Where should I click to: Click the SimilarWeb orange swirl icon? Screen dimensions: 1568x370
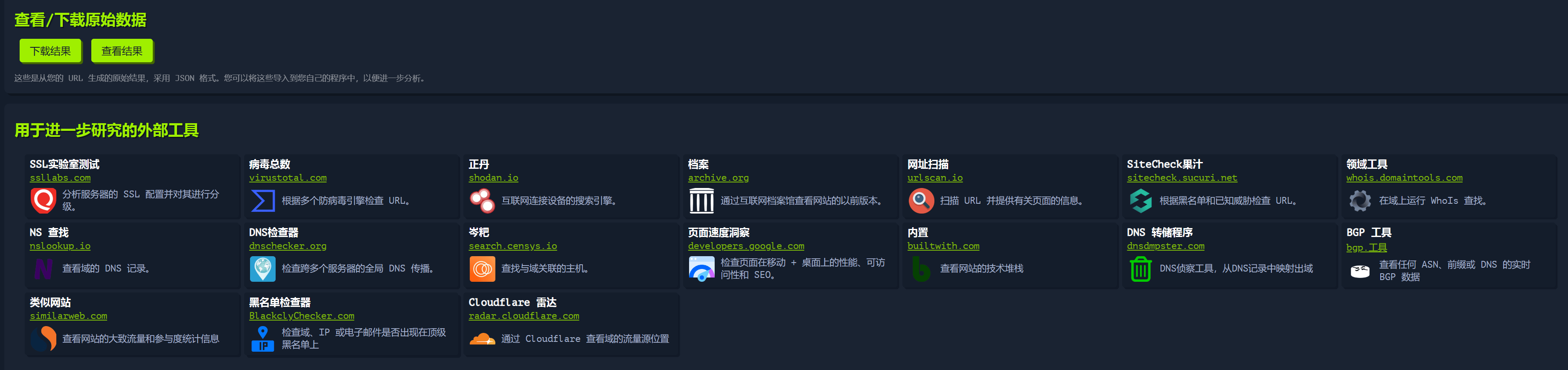pos(43,338)
